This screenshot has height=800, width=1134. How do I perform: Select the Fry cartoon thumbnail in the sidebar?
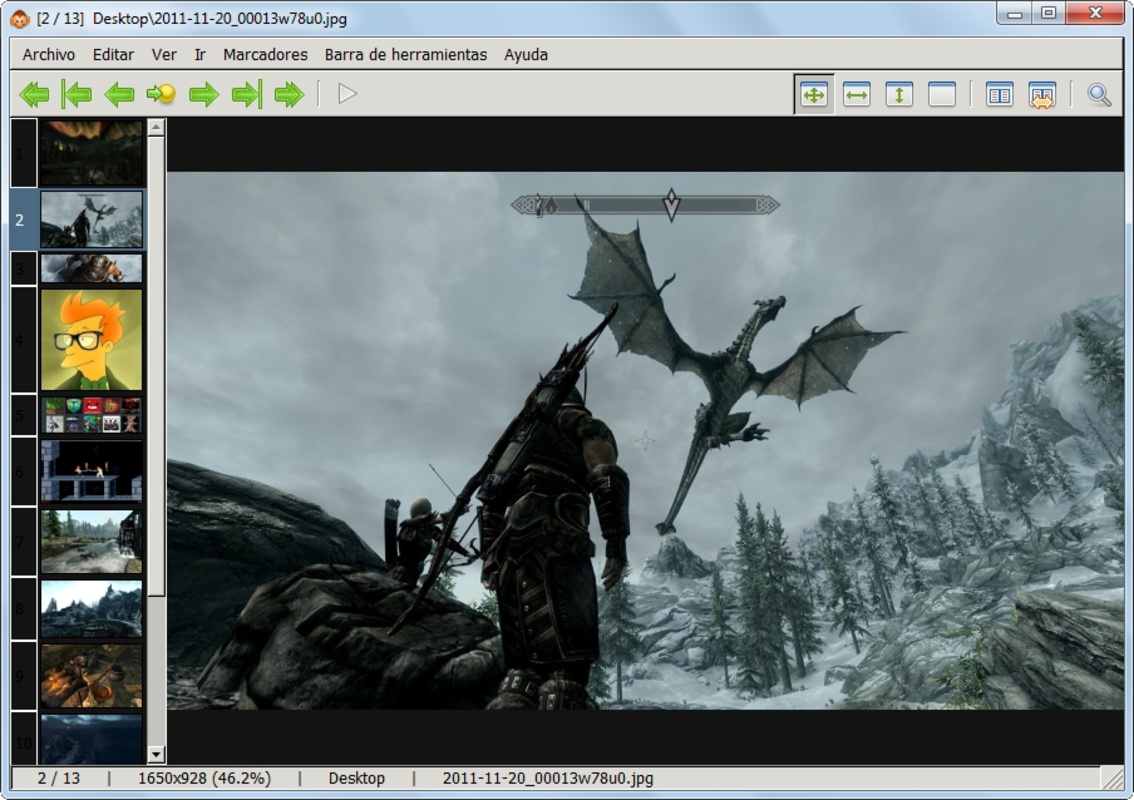coord(91,340)
